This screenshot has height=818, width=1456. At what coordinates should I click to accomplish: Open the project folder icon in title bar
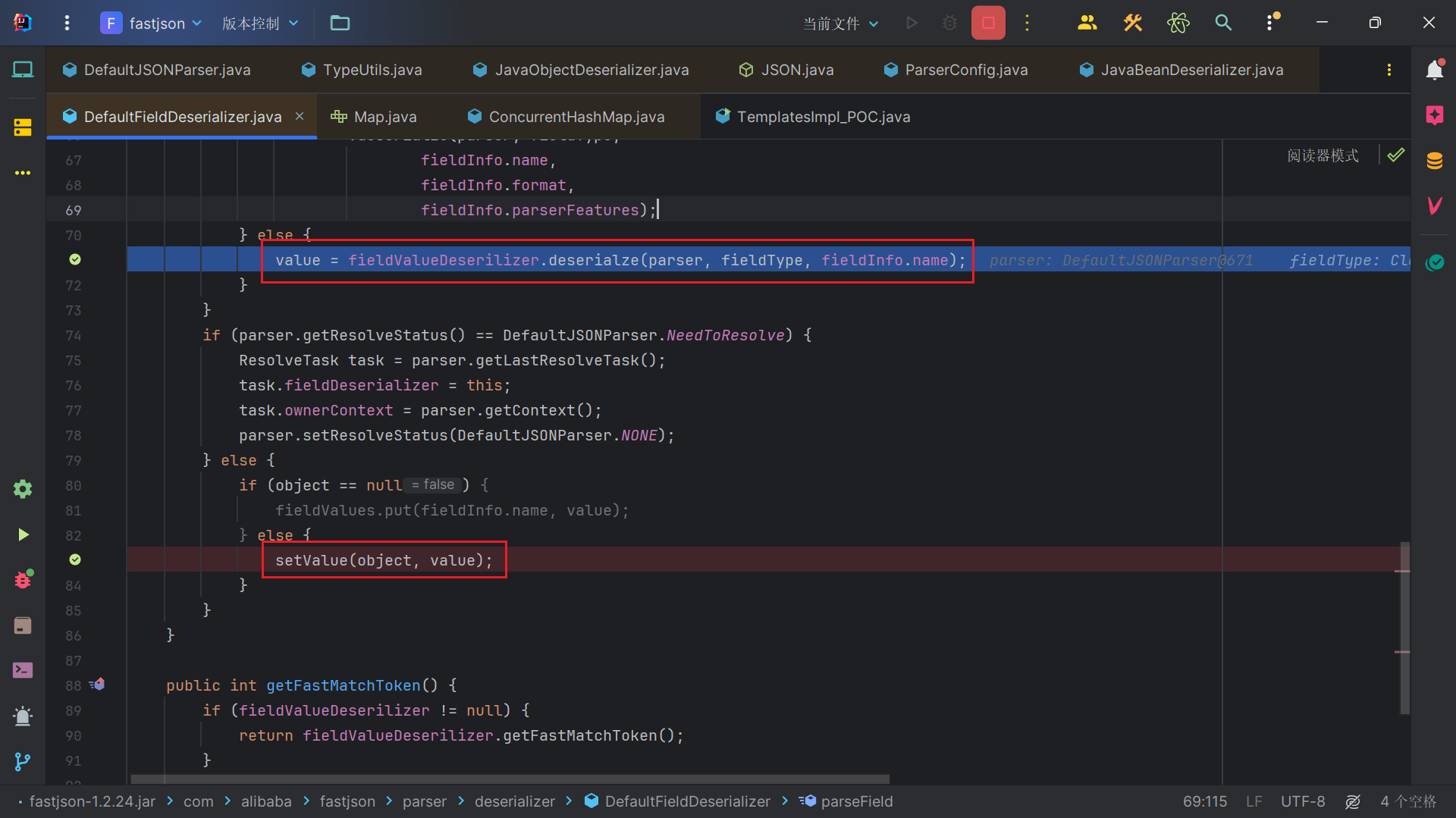(x=340, y=23)
